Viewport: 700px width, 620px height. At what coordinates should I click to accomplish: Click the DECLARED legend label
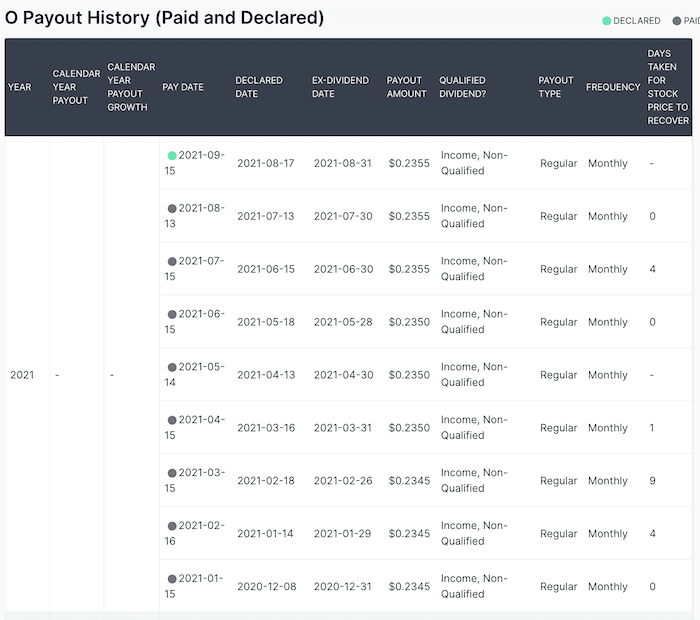point(637,21)
